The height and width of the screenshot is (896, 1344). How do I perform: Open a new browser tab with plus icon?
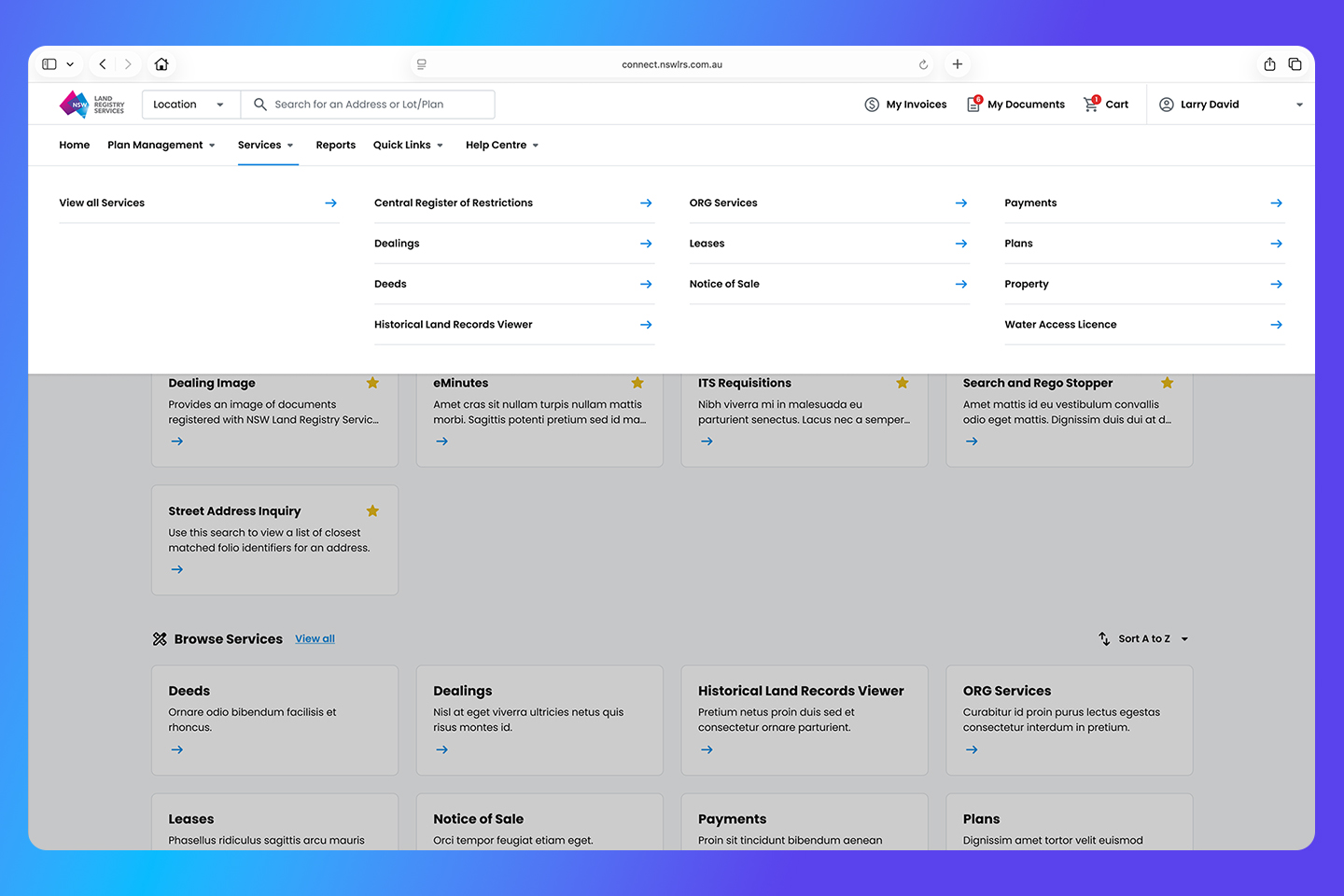tap(957, 64)
